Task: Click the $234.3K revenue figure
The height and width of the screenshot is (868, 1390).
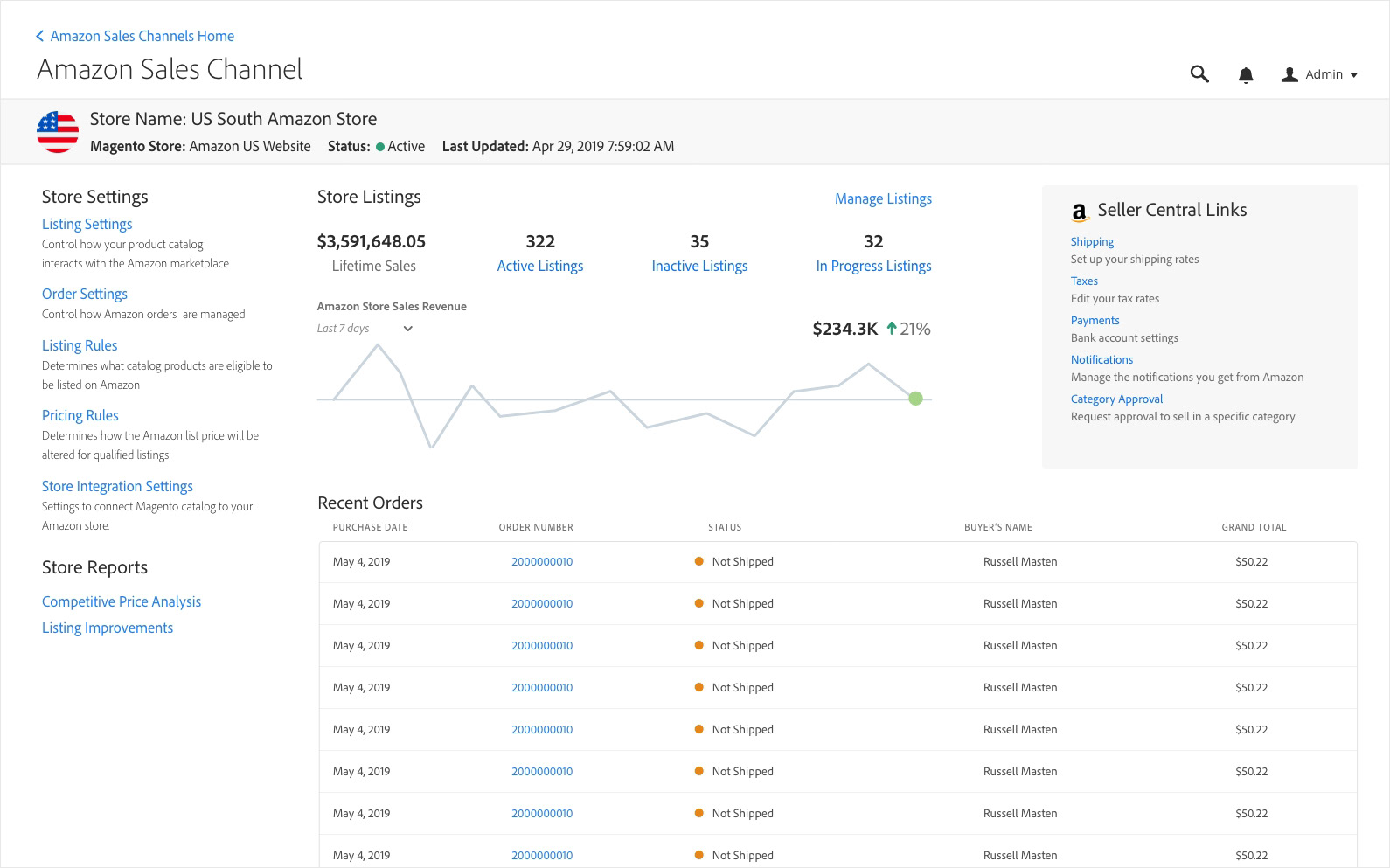Action: pyautogui.click(x=844, y=329)
